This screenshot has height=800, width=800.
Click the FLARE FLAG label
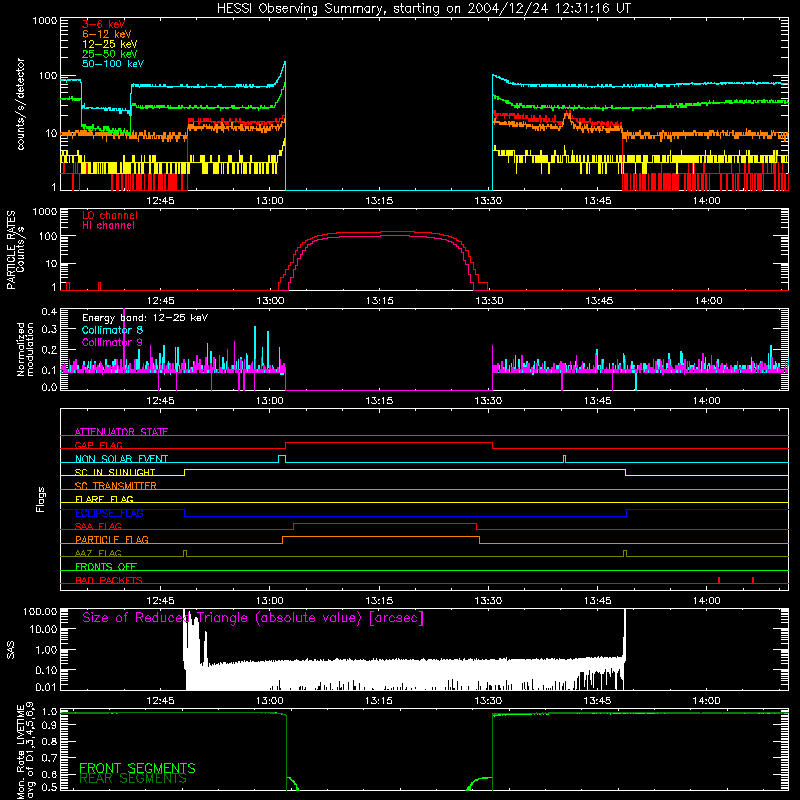[x=104, y=499]
